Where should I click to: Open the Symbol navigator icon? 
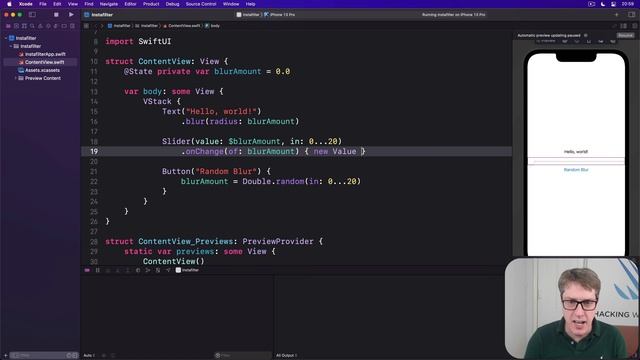pyautogui.click(x=24, y=26)
